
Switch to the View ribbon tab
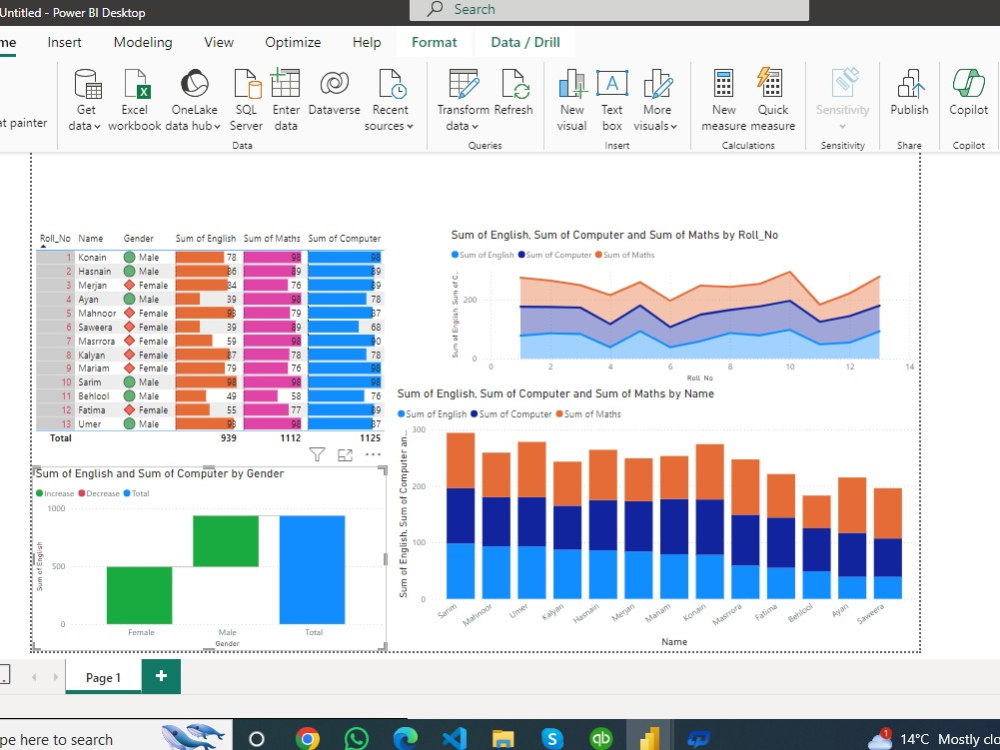(x=218, y=42)
